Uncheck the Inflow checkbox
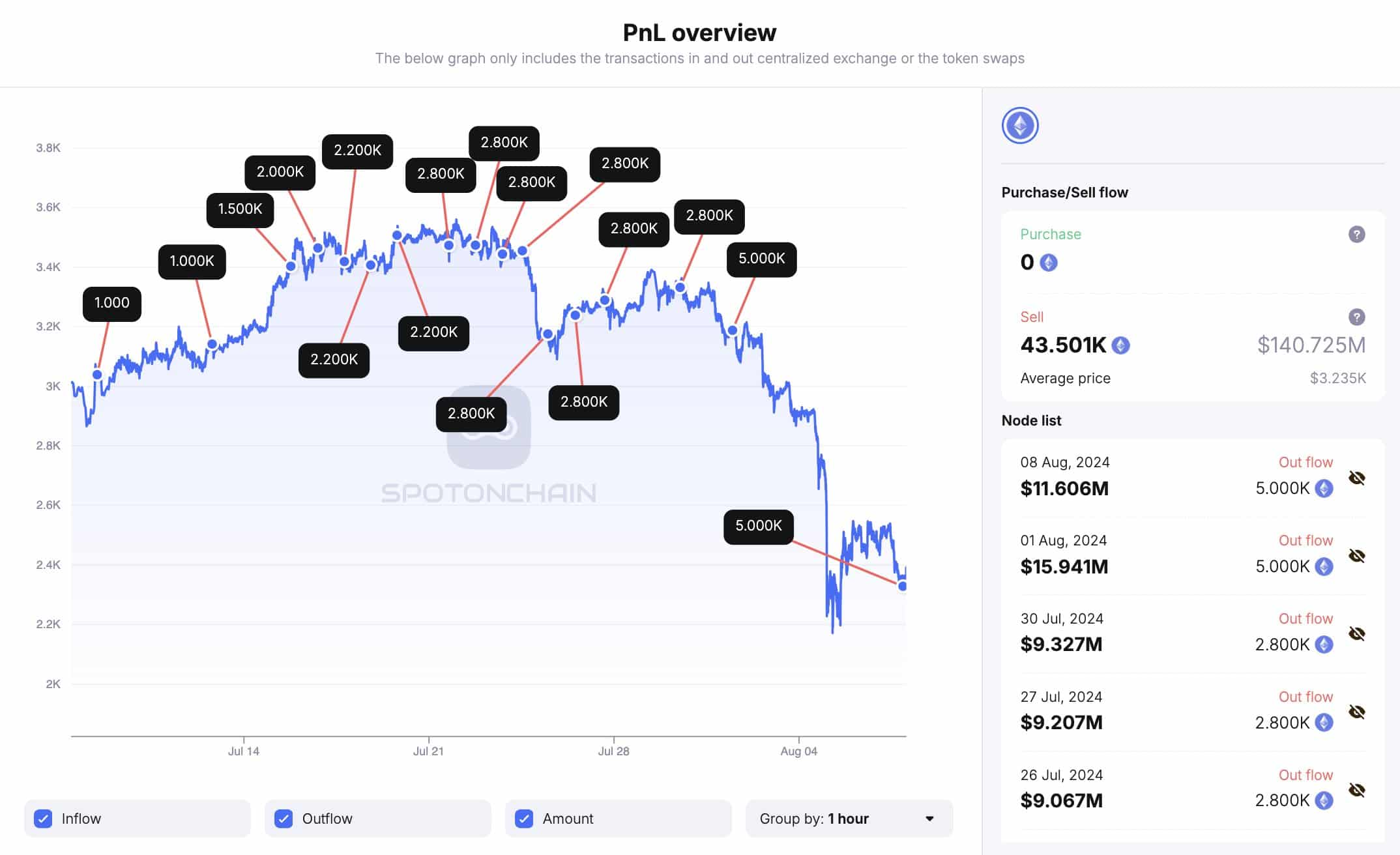The width and height of the screenshot is (1400, 855). (x=44, y=818)
